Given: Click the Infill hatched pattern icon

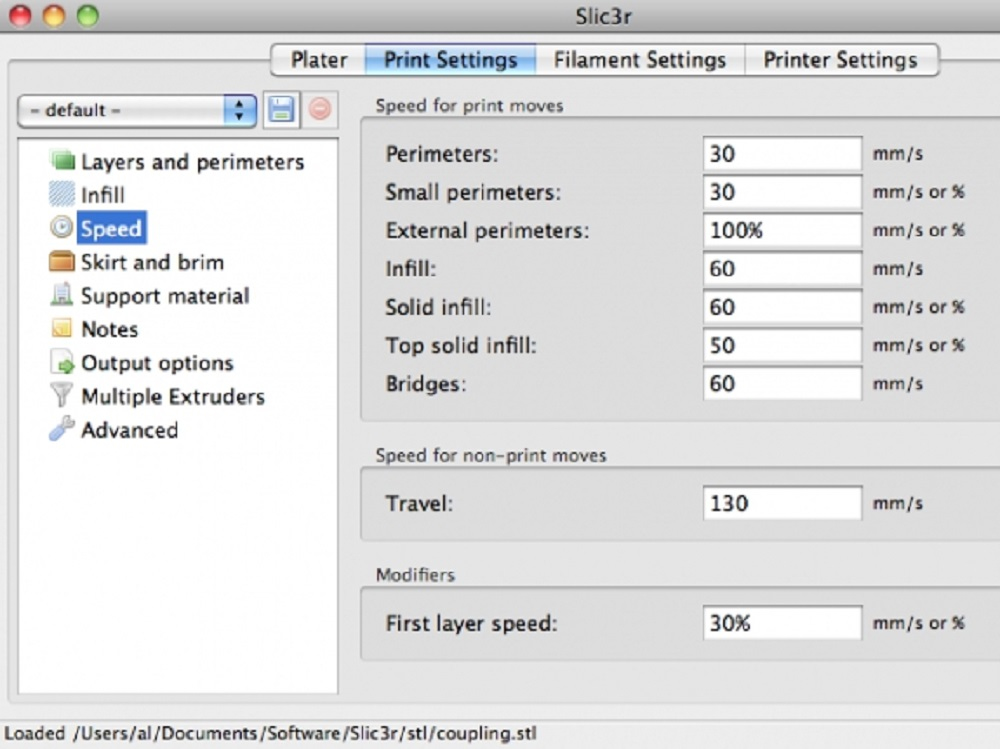Looking at the screenshot, I should 62,194.
